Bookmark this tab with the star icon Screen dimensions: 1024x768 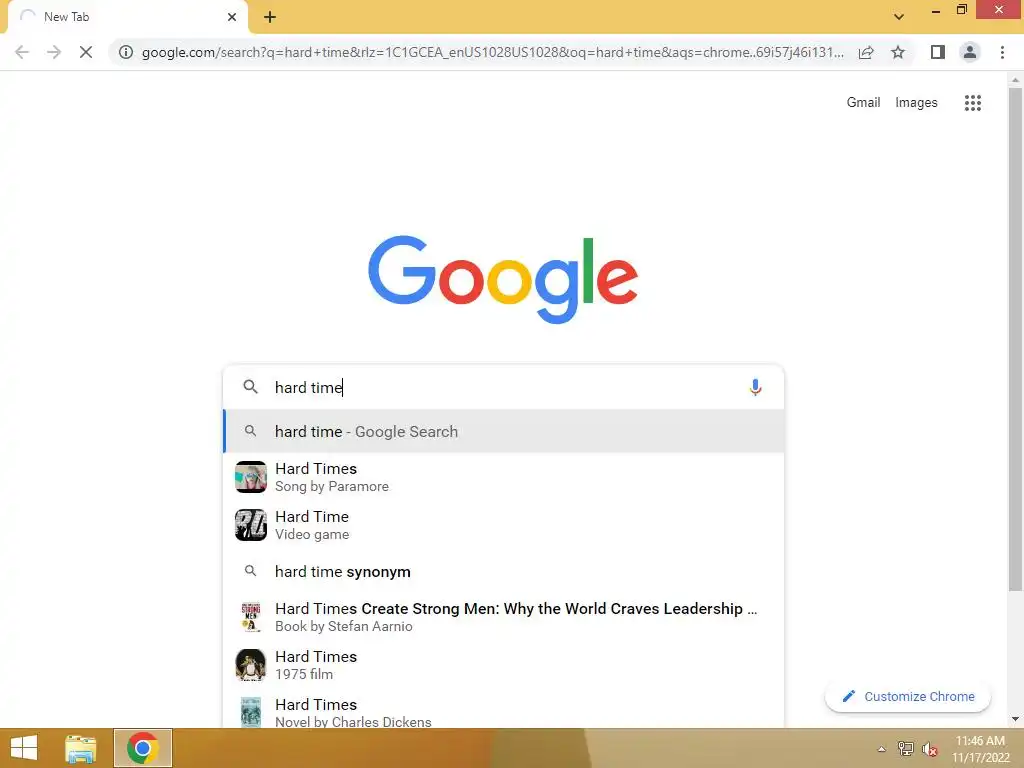pyautogui.click(x=898, y=52)
